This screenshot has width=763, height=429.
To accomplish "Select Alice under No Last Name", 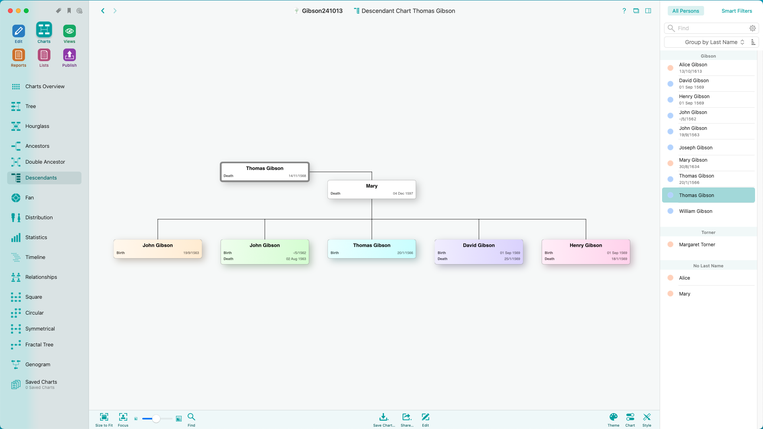I will tap(708, 278).
